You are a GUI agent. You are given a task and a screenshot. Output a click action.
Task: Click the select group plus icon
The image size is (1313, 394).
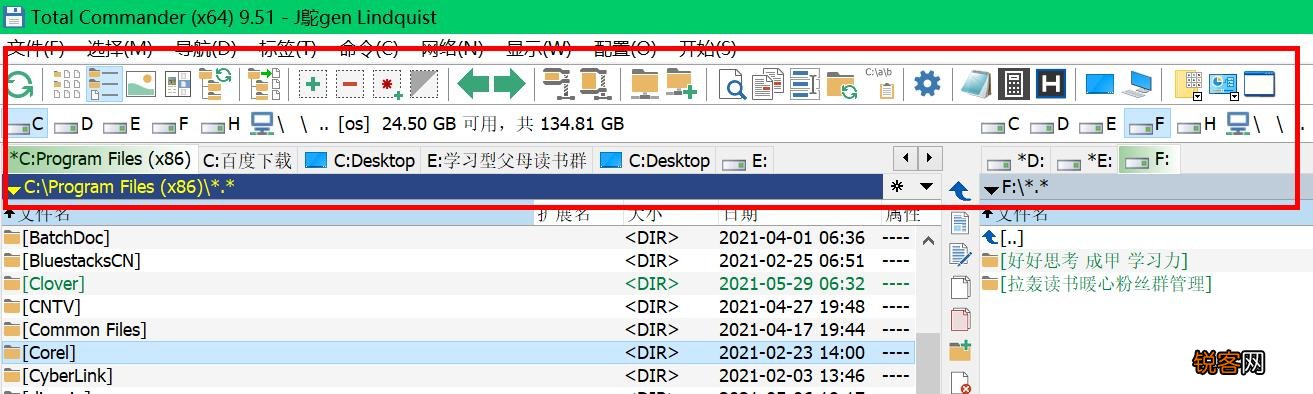(x=313, y=84)
